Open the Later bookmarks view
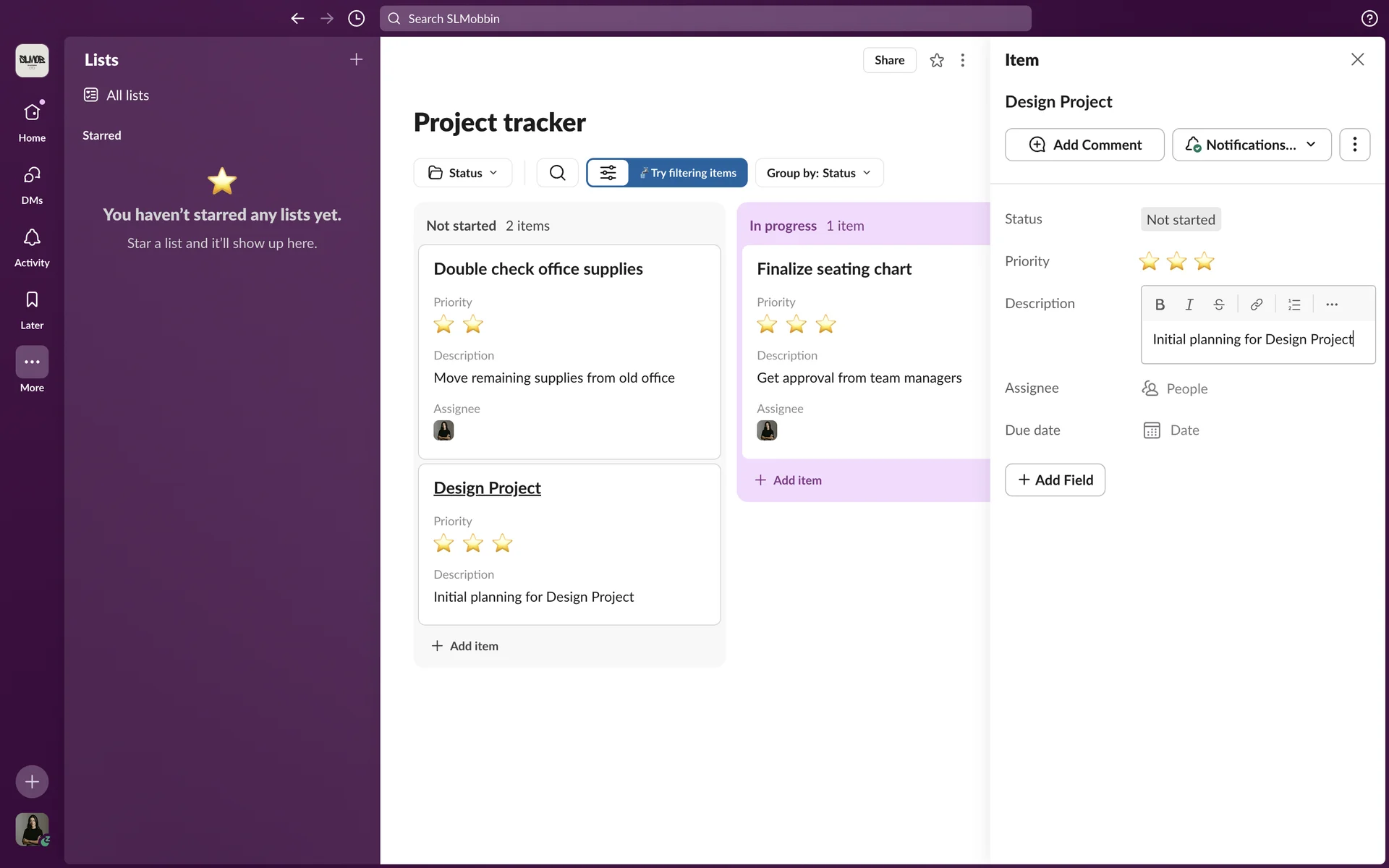Viewport: 1389px width, 868px height. tap(32, 309)
